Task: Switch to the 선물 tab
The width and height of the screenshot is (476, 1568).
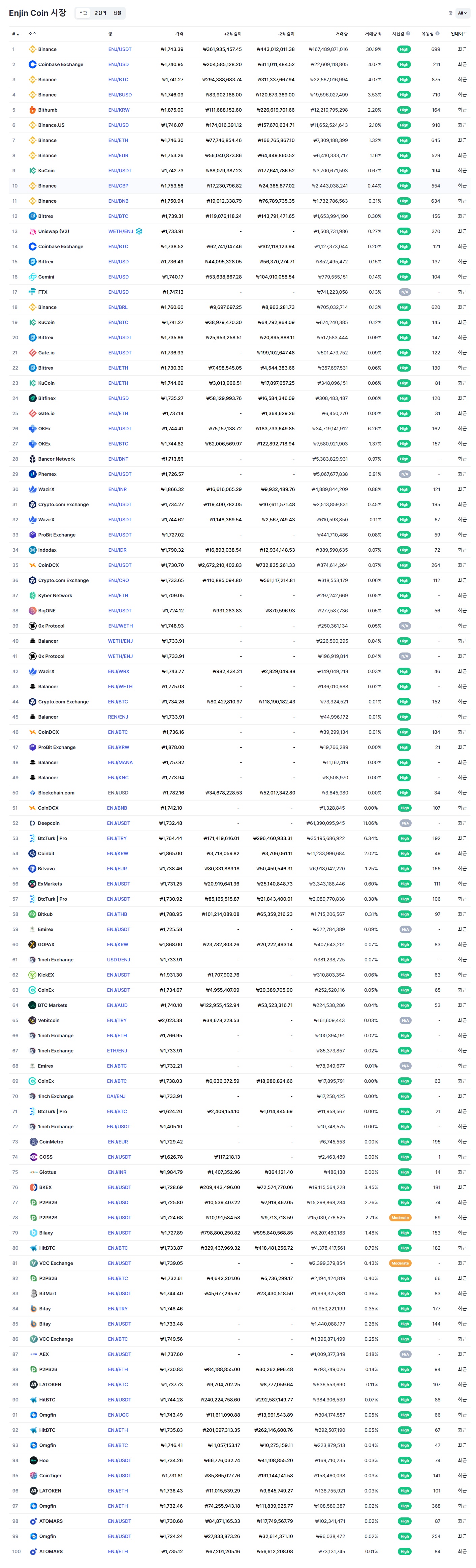Action: point(117,13)
